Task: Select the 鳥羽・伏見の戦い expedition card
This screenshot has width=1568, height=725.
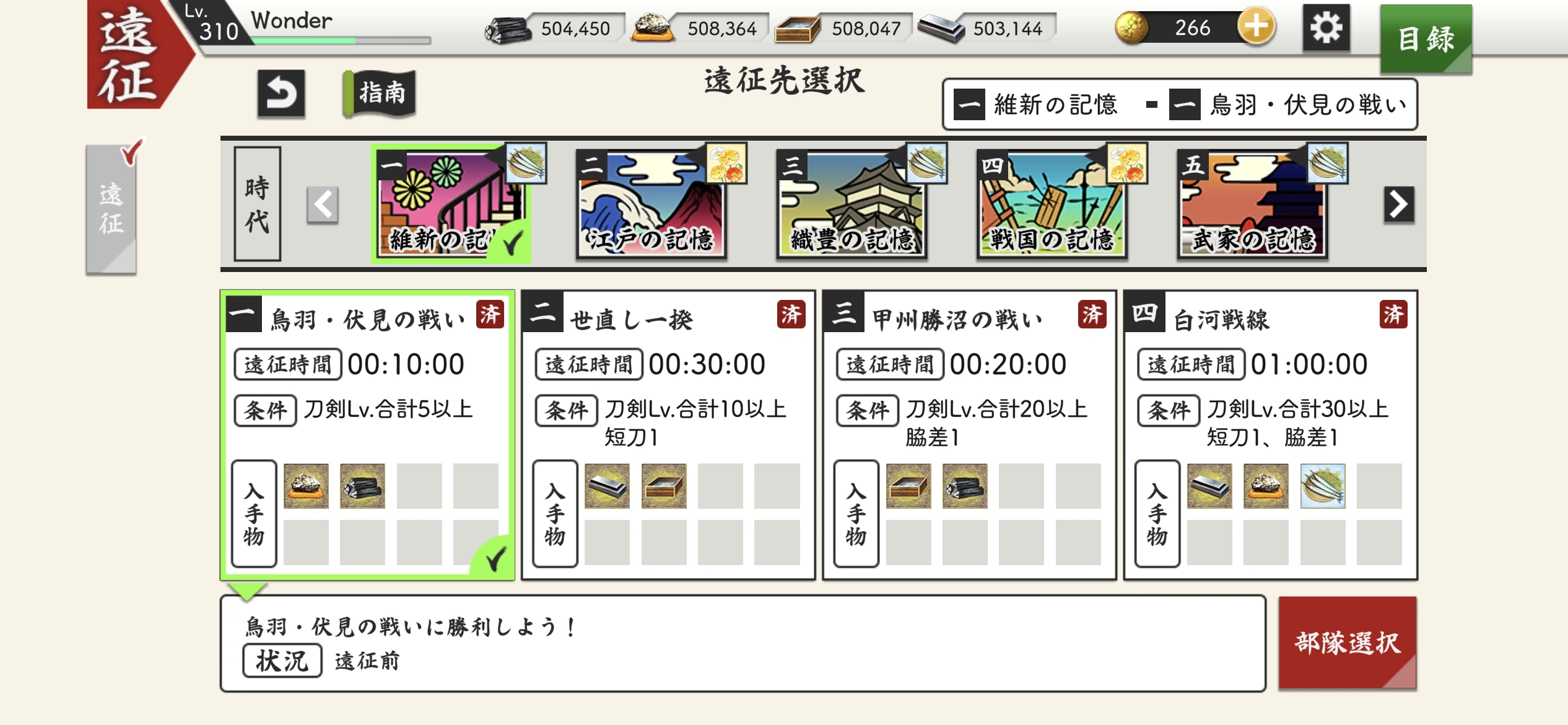Action: point(368,435)
